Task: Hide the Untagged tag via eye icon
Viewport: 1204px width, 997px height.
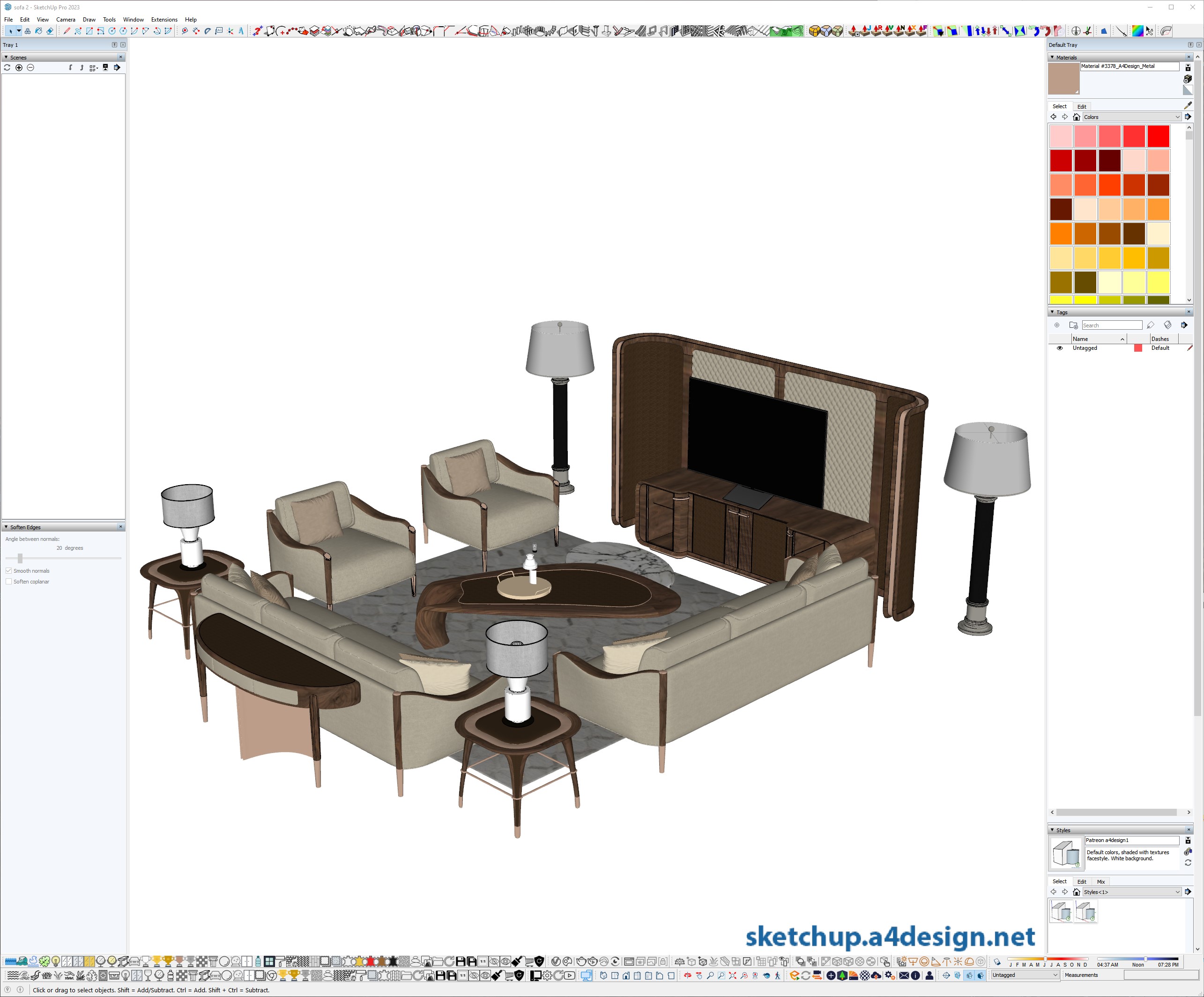Action: [1060, 348]
